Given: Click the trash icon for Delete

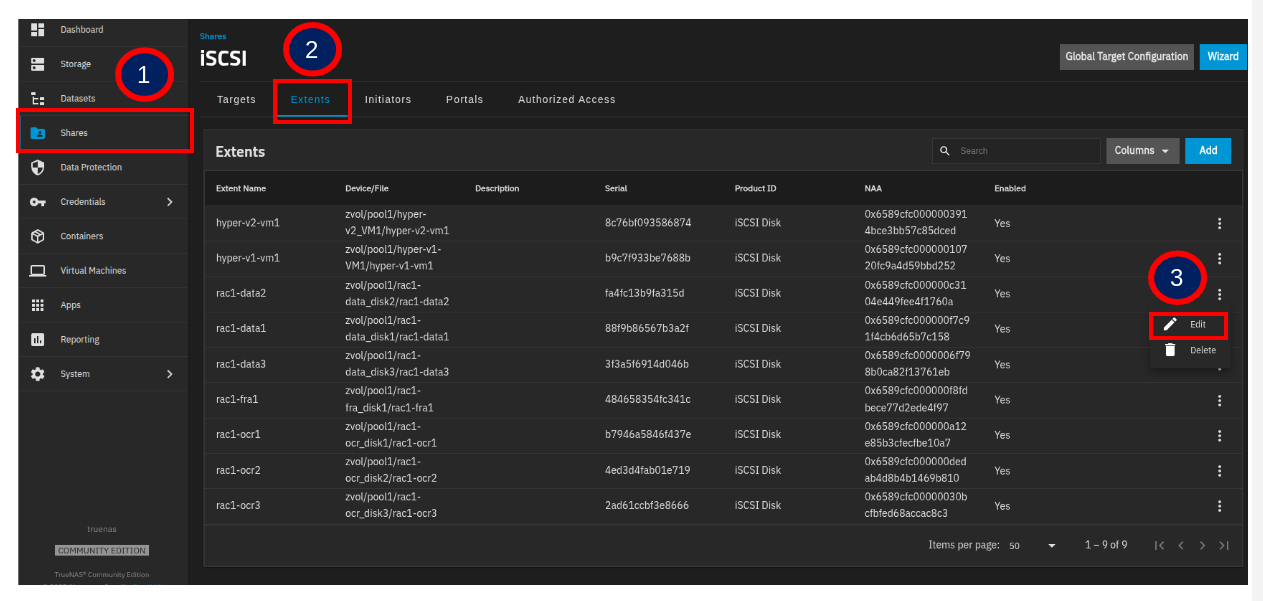Looking at the screenshot, I should pos(1170,351).
